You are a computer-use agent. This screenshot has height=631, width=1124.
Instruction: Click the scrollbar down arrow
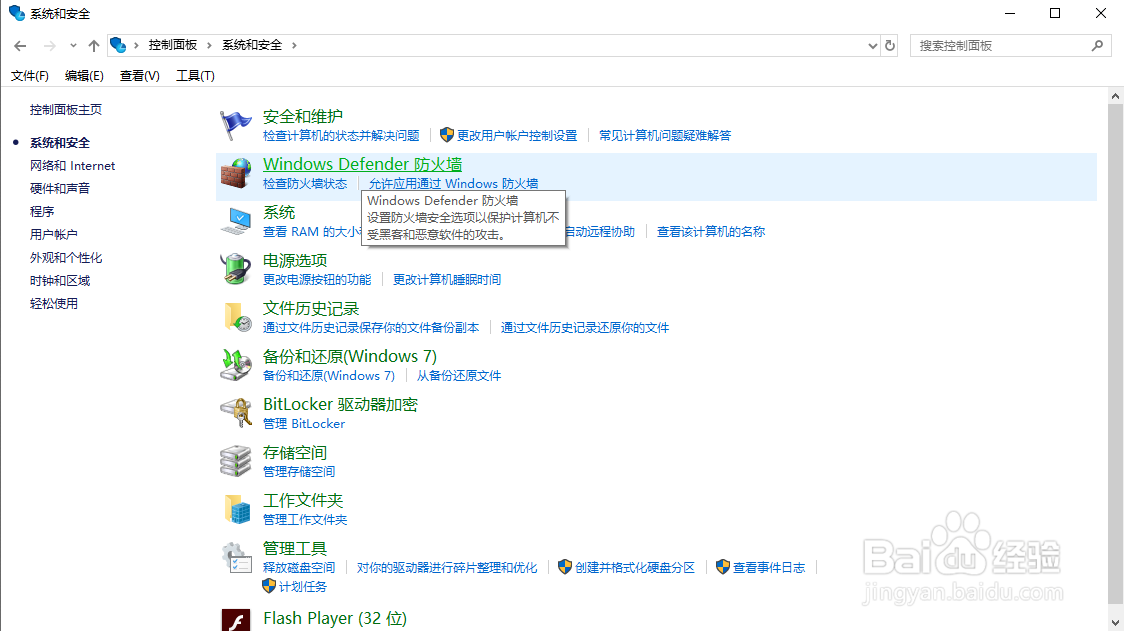[1115, 622]
